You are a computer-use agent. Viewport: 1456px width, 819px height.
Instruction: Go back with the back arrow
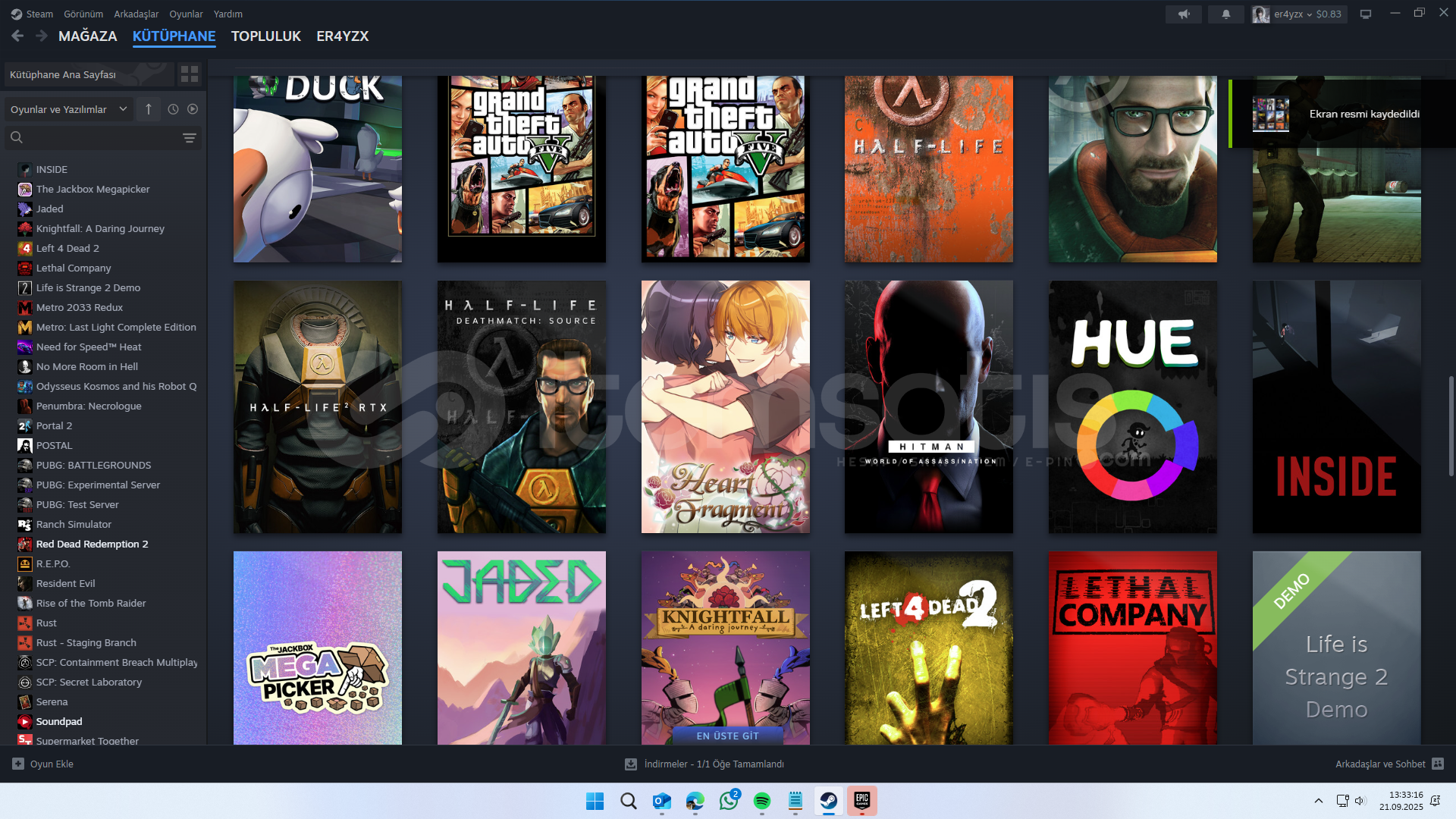pyautogui.click(x=17, y=36)
